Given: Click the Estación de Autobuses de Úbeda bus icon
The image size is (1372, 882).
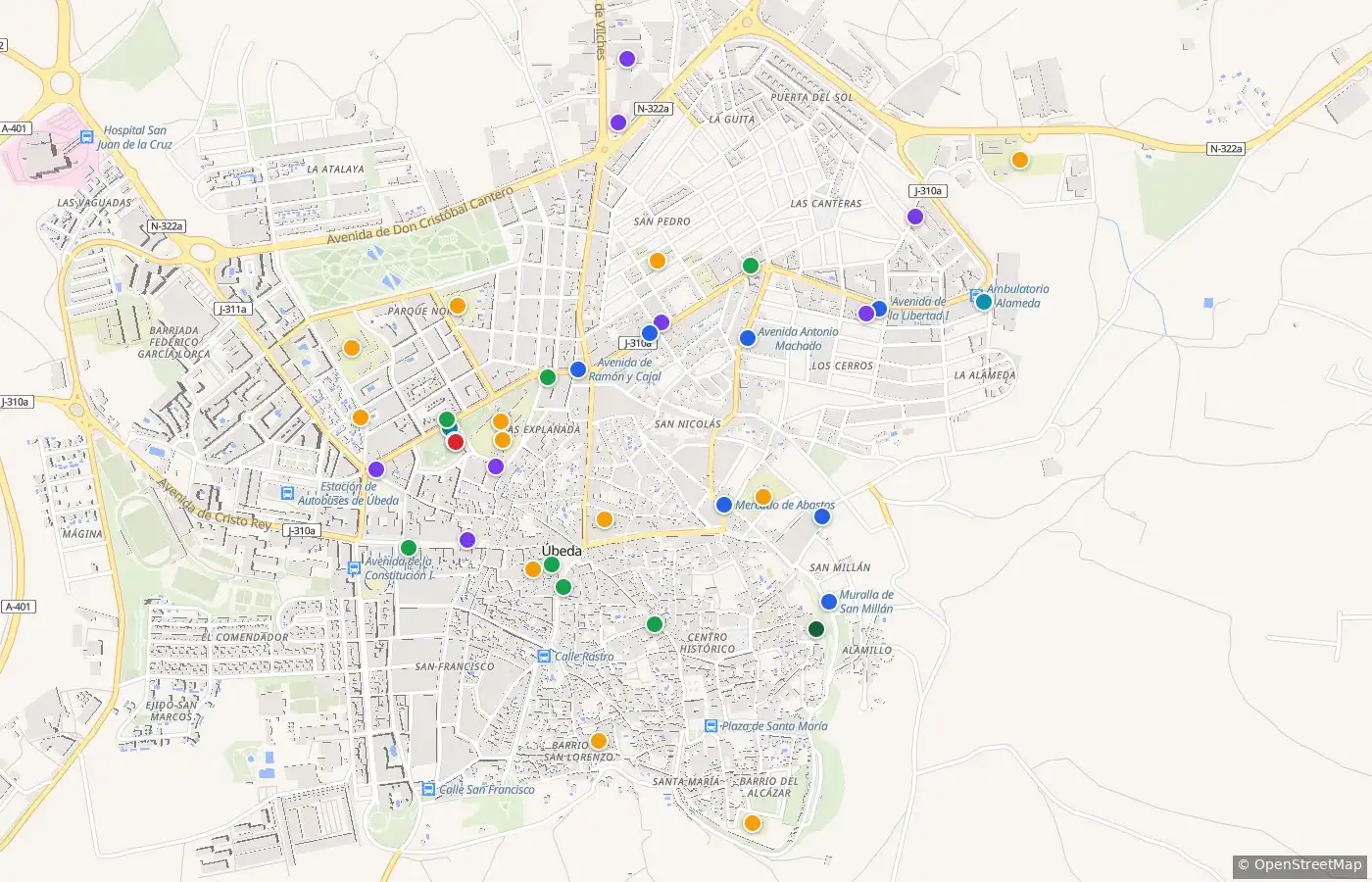Looking at the screenshot, I should [x=287, y=493].
